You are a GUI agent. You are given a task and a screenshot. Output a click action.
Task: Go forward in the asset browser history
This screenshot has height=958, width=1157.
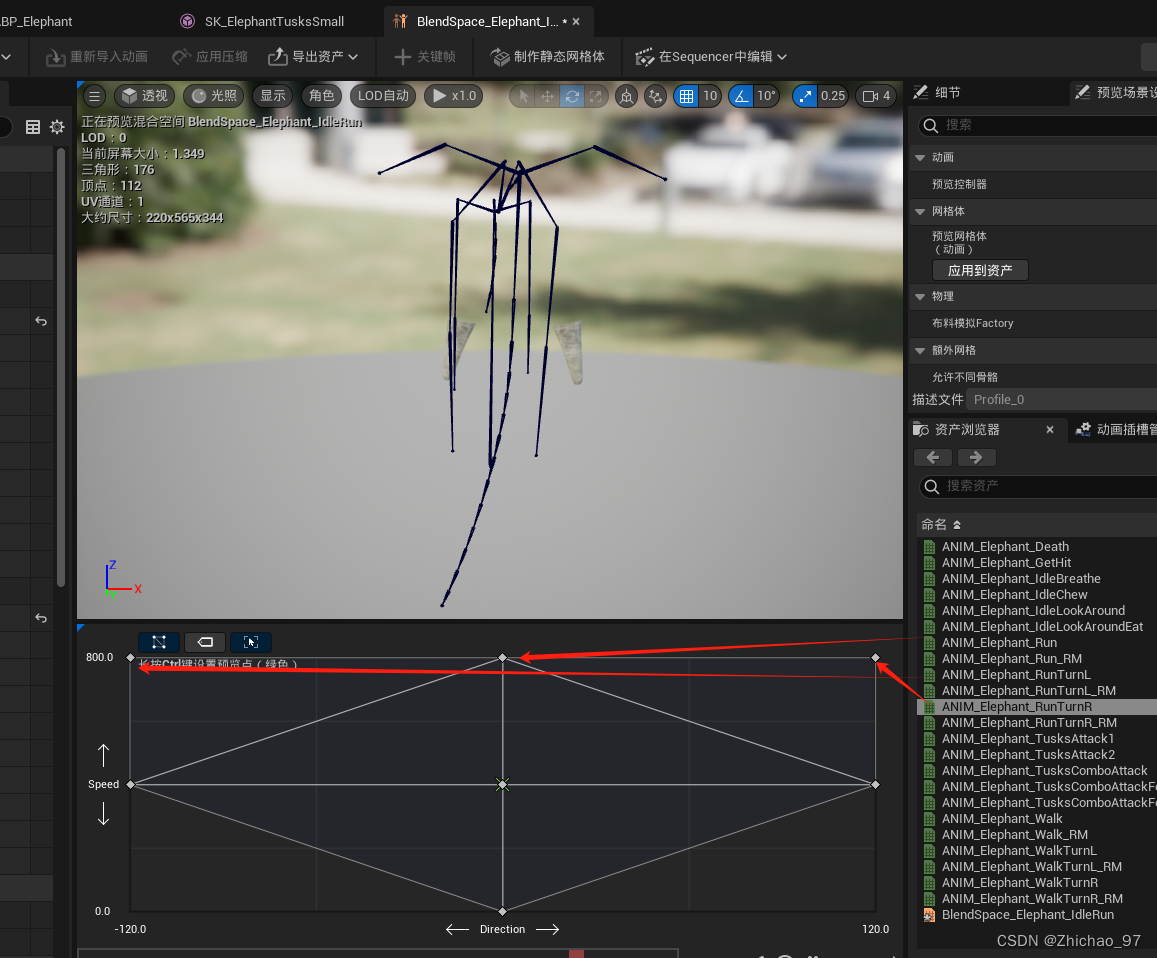976,458
